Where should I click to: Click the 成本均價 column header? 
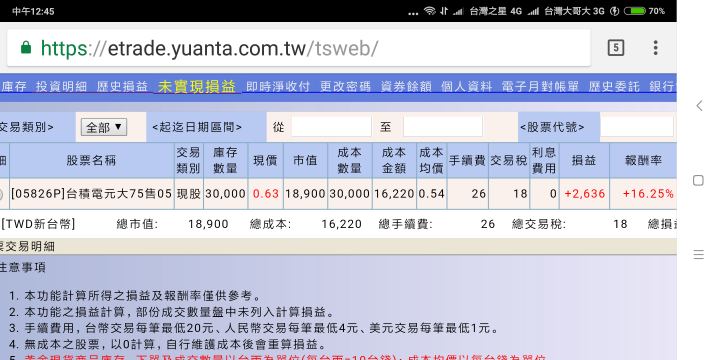(x=432, y=160)
